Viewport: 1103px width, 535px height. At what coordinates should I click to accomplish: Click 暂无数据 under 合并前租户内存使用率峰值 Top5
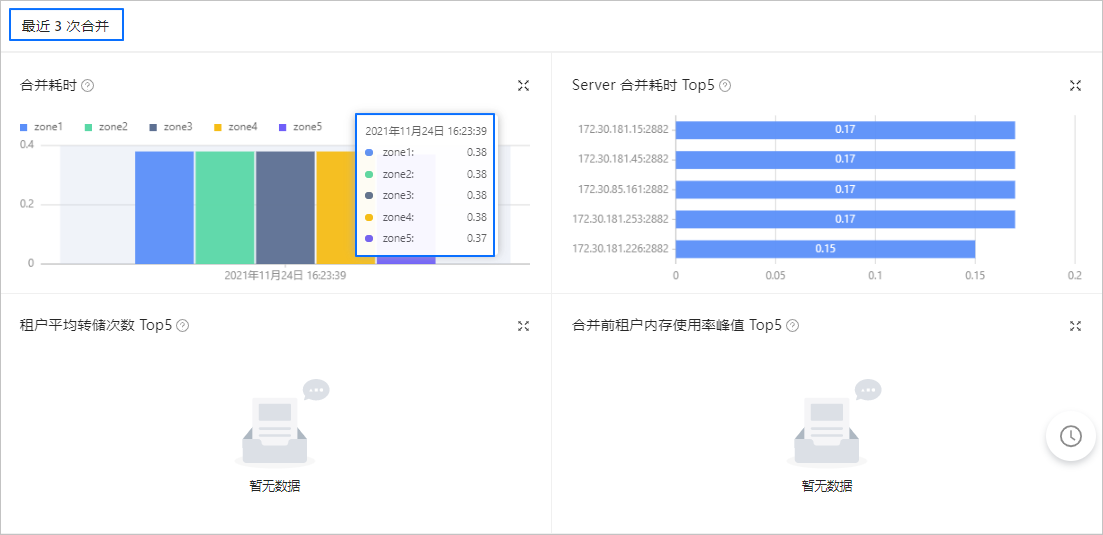[x=827, y=486]
